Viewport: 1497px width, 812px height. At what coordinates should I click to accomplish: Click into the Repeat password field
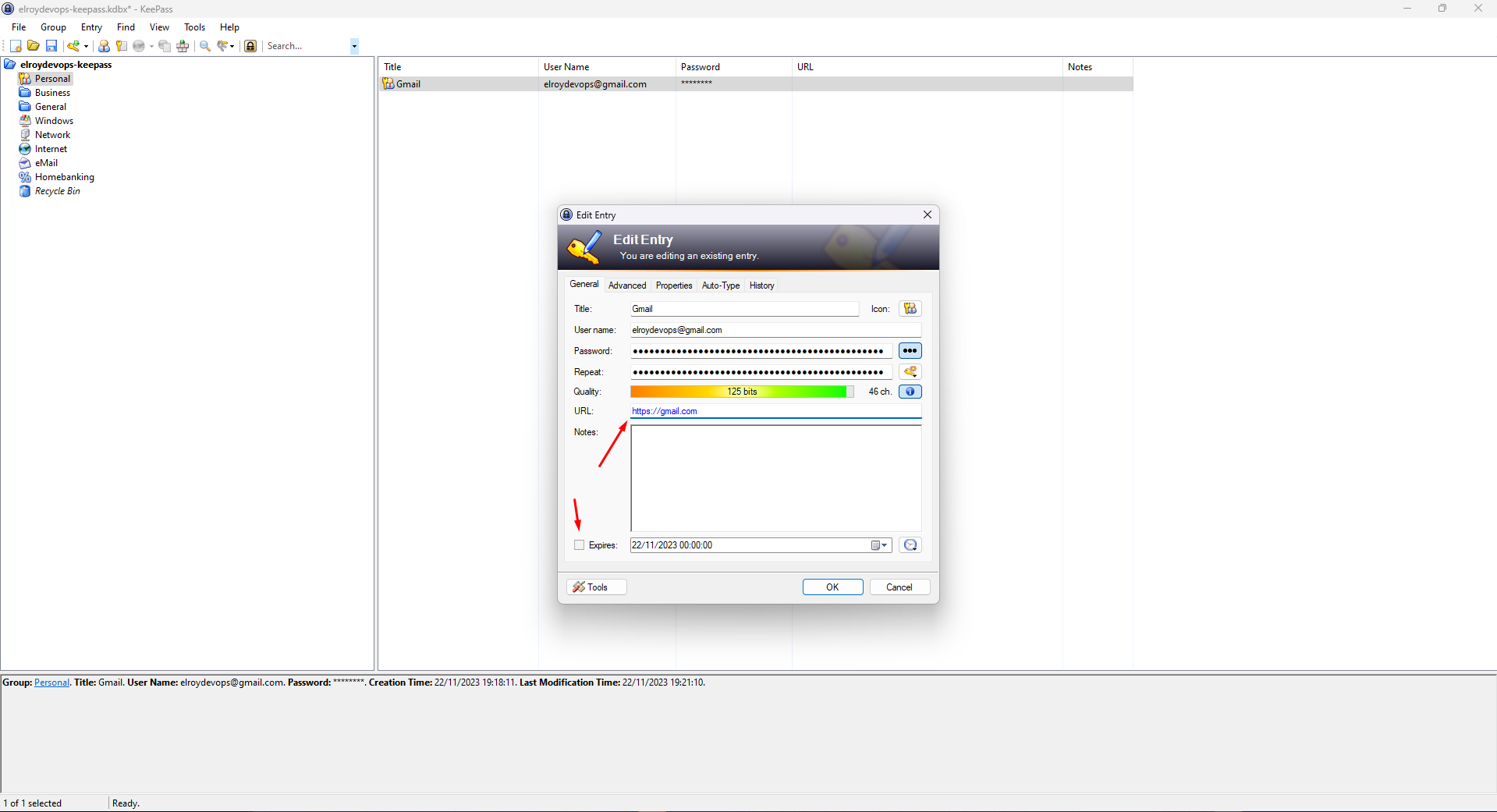[x=761, y=372]
